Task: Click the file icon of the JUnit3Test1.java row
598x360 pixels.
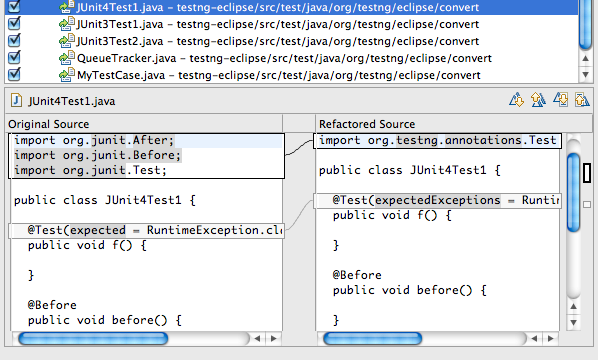Action: coord(67,24)
